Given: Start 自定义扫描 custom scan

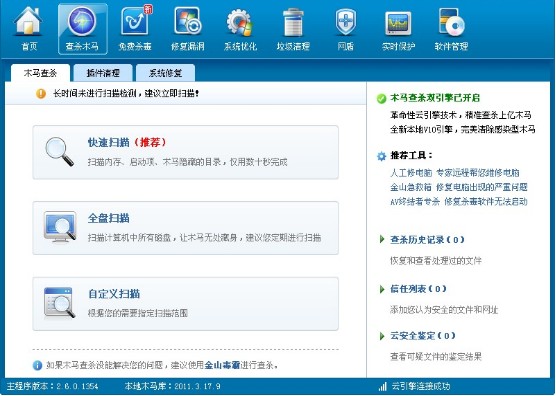Looking at the screenshot, I should pos(185,304).
